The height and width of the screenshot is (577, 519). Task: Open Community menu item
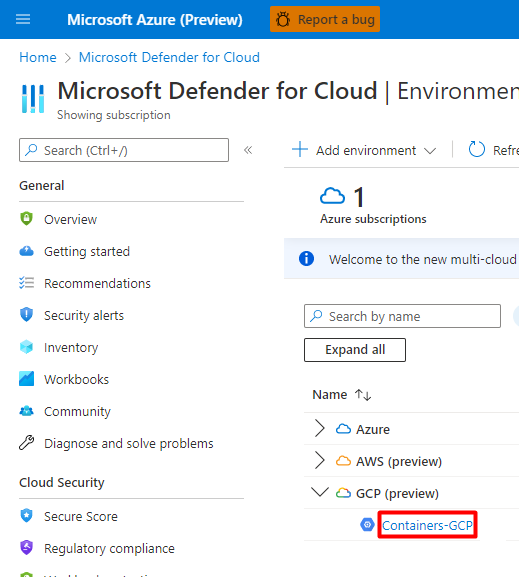77,411
